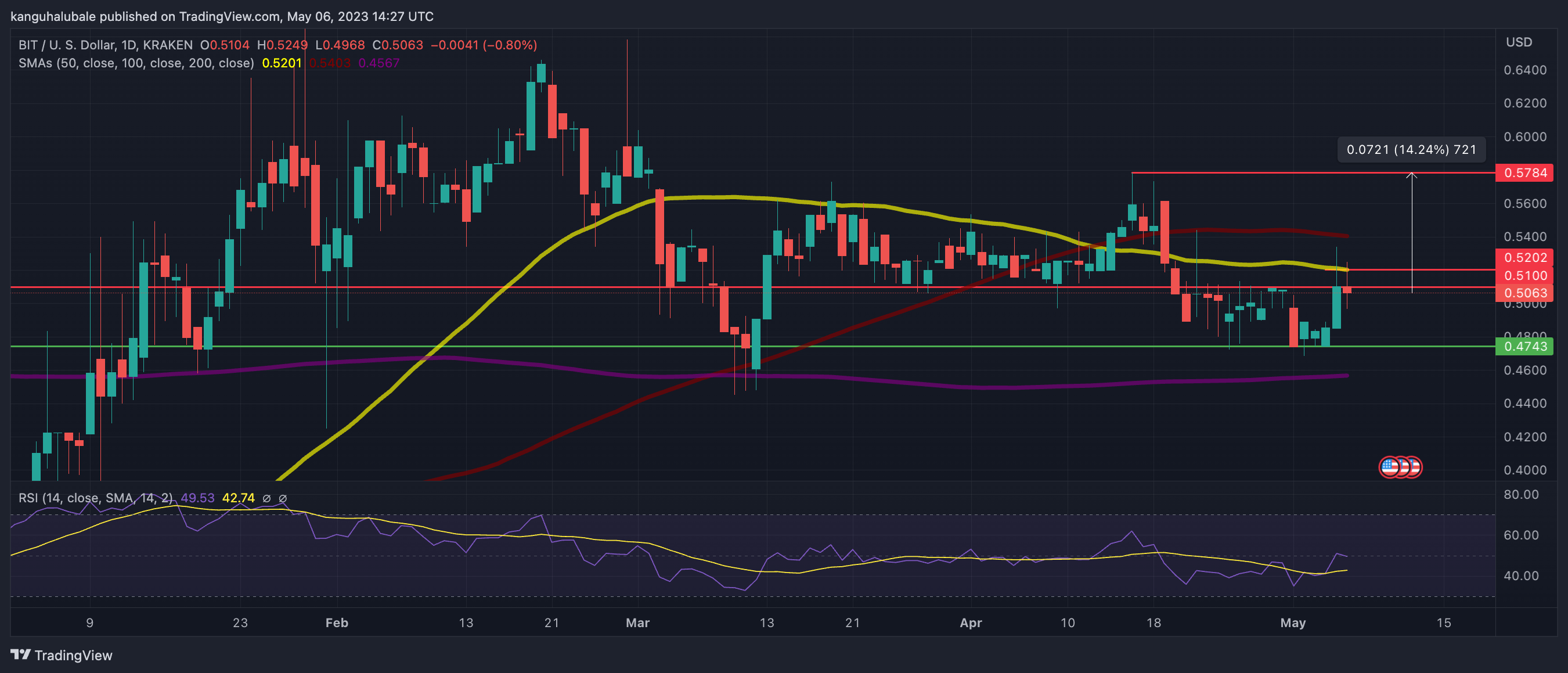The width and height of the screenshot is (1568, 673).
Task: Click the RSI moving average value 42.74
Action: 239,498
